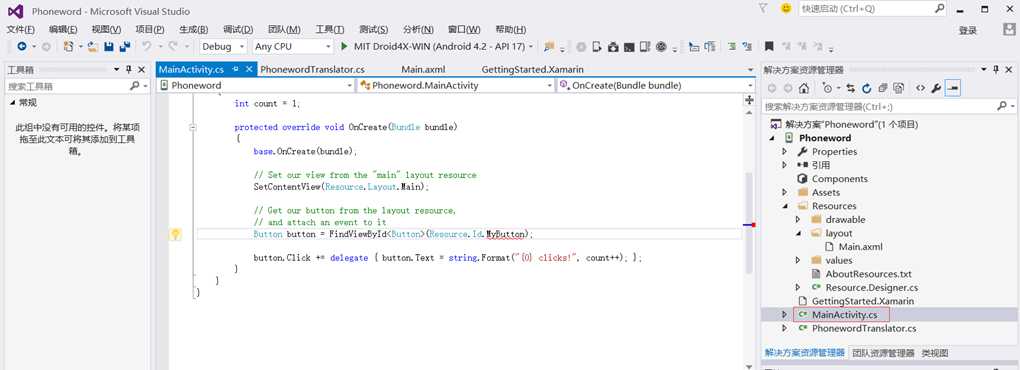1020x370 pixels.
Task: Select MainActivity.cs in Solution Explorer
Action: 844,315
